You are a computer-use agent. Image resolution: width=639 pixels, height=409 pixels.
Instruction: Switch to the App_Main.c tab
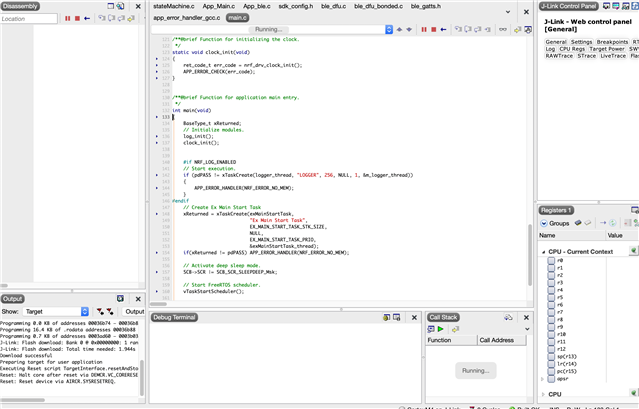coord(219,6)
